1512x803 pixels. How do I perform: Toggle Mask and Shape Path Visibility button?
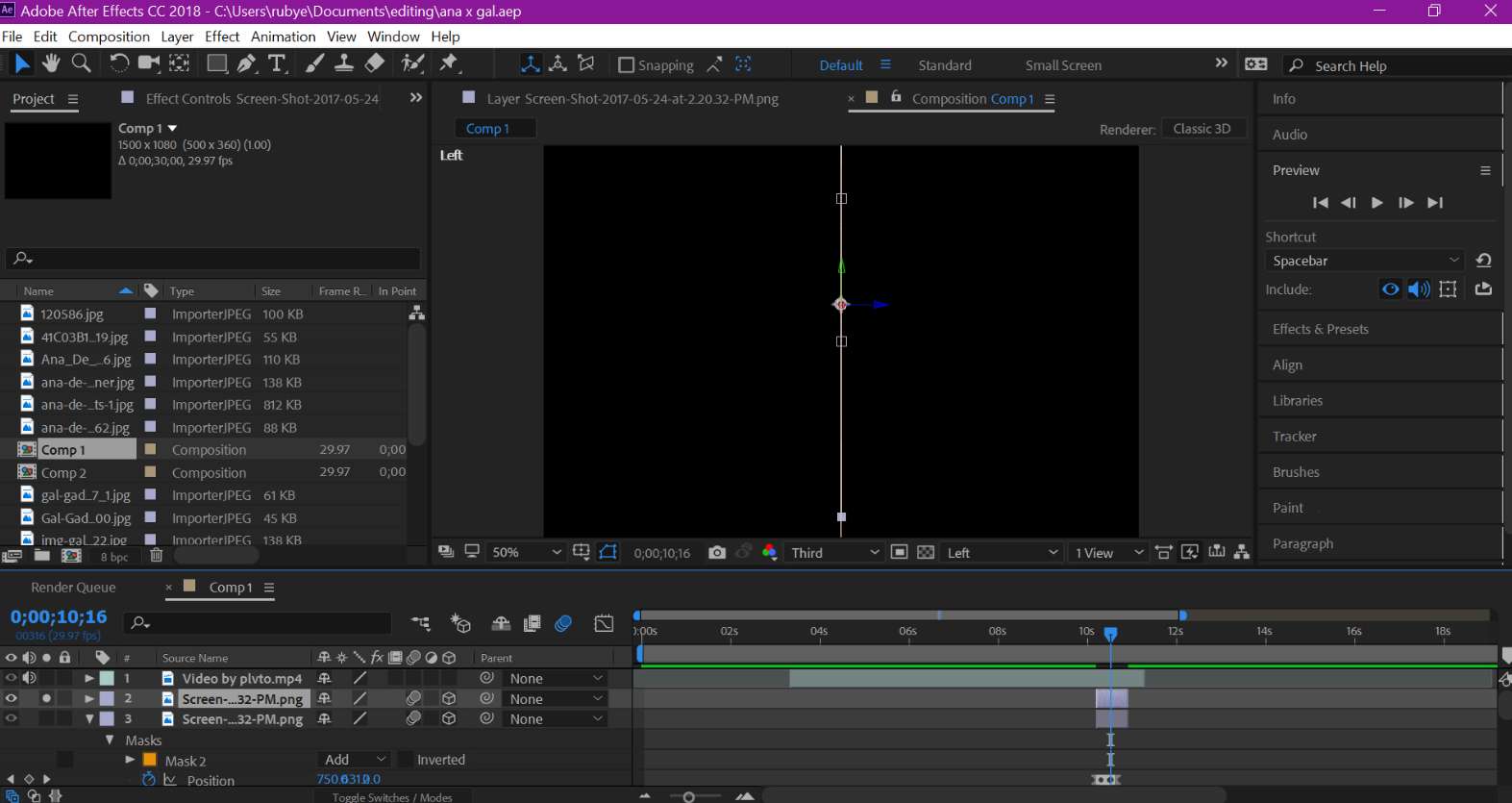coord(608,552)
